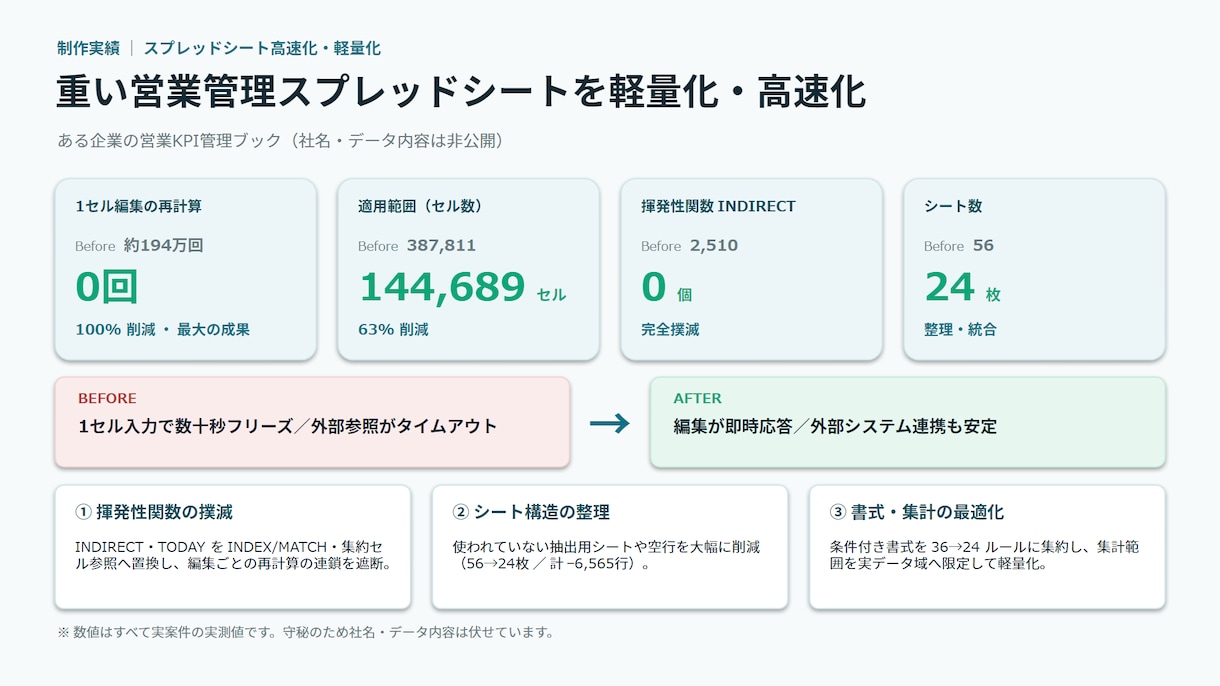Select the card title シート数
The width and height of the screenshot is (1220, 686).
[x=953, y=206]
